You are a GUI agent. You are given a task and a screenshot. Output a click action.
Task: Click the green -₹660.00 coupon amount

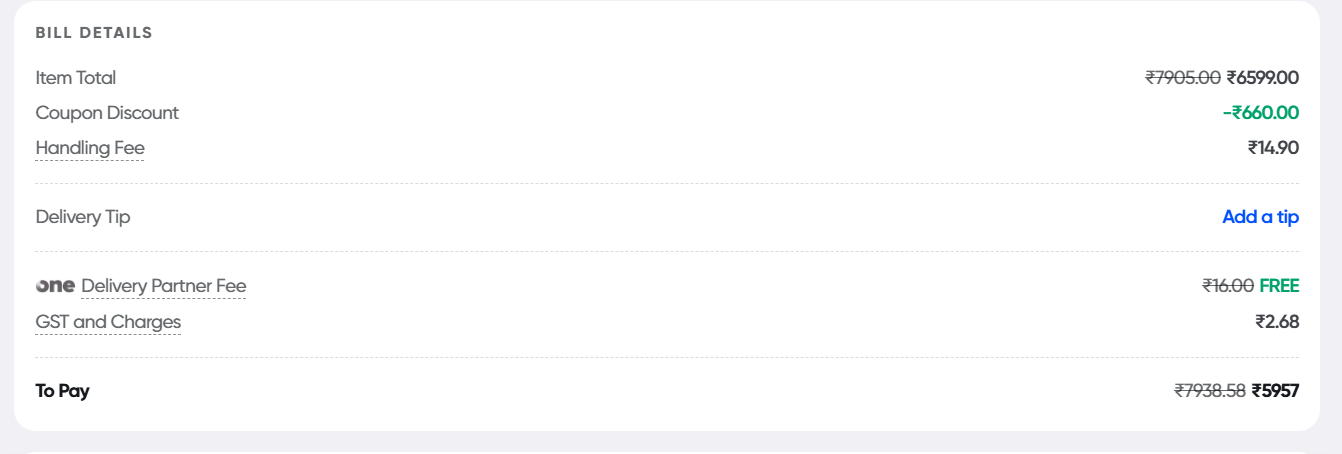[x=1260, y=113]
